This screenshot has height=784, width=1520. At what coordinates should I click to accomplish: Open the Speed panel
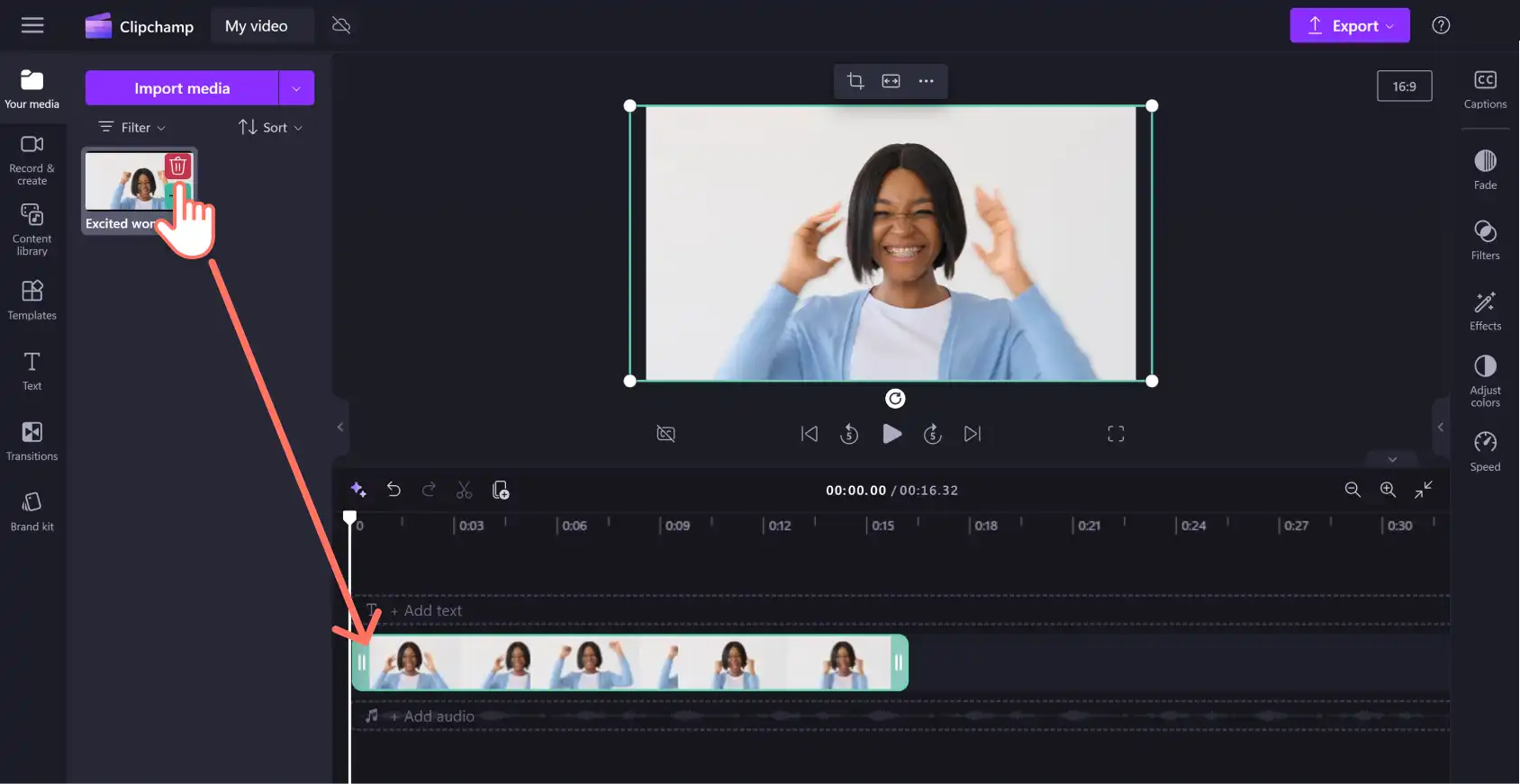1485,451
